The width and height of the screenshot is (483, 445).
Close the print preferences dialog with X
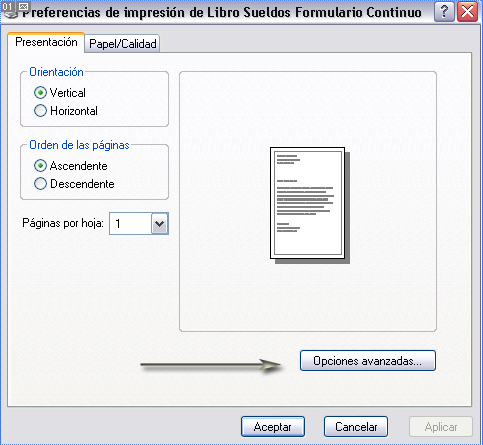tap(468, 12)
